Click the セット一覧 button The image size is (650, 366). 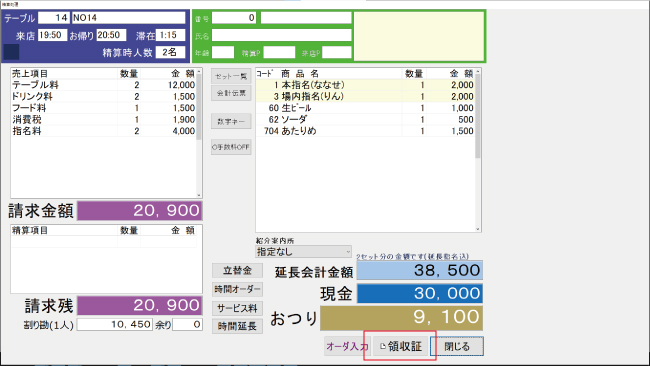(x=231, y=76)
